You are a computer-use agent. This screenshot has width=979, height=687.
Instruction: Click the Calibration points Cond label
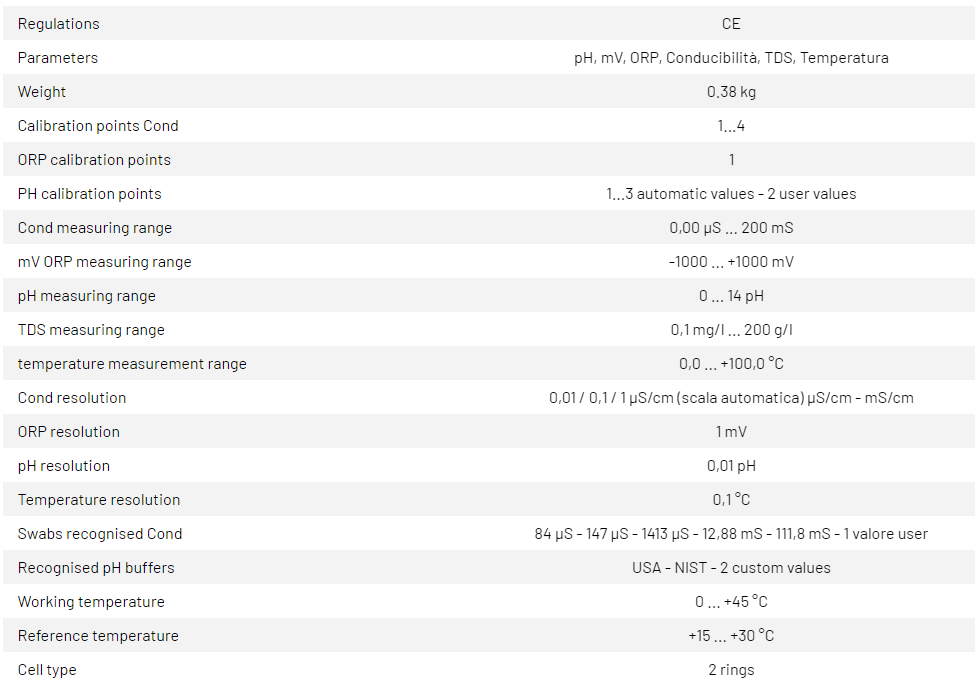(98, 126)
